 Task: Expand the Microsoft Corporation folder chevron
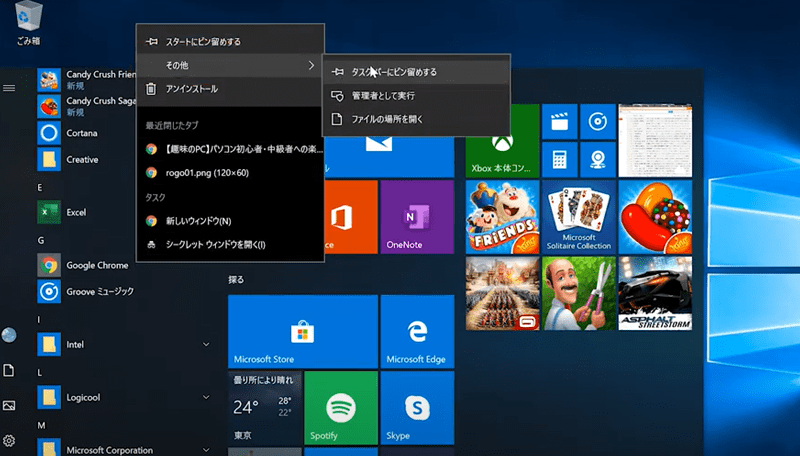click(x=206, y=450)
